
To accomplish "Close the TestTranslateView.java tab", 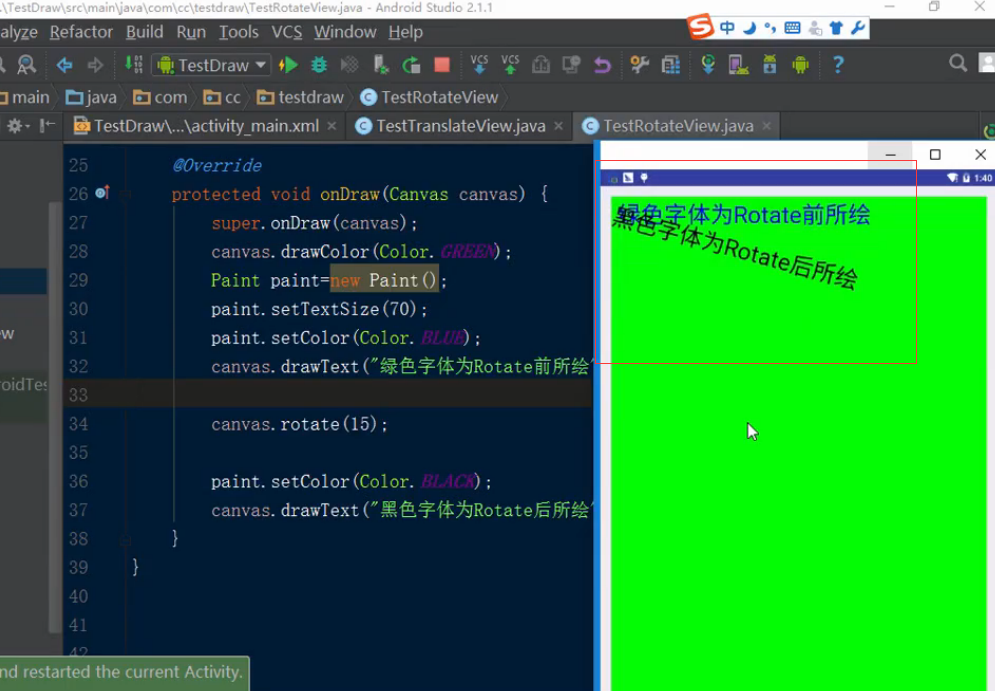I will (x=558, y=126).
